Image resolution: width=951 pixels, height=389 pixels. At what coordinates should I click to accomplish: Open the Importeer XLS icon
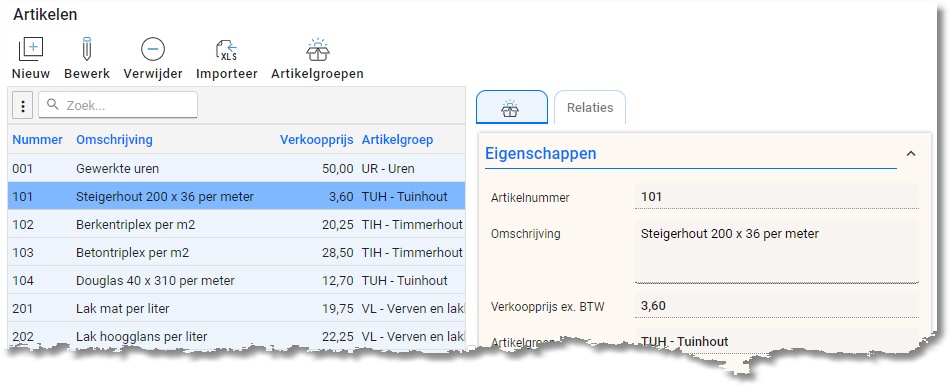(226, 50)
